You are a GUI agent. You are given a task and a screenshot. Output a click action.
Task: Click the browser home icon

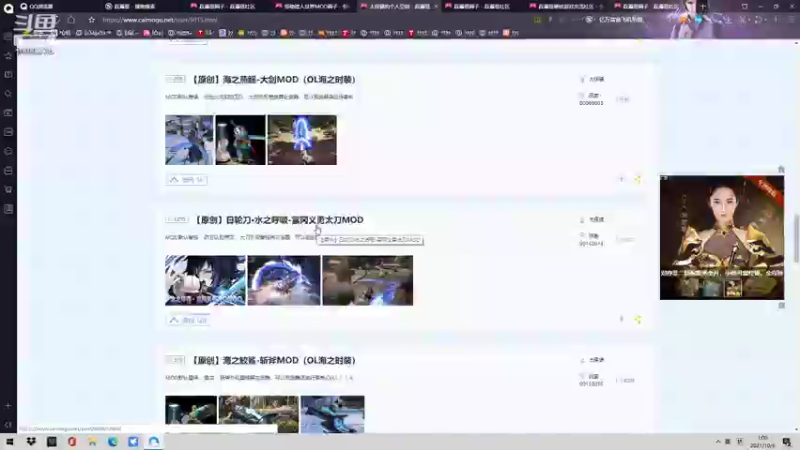coord(71,20)
